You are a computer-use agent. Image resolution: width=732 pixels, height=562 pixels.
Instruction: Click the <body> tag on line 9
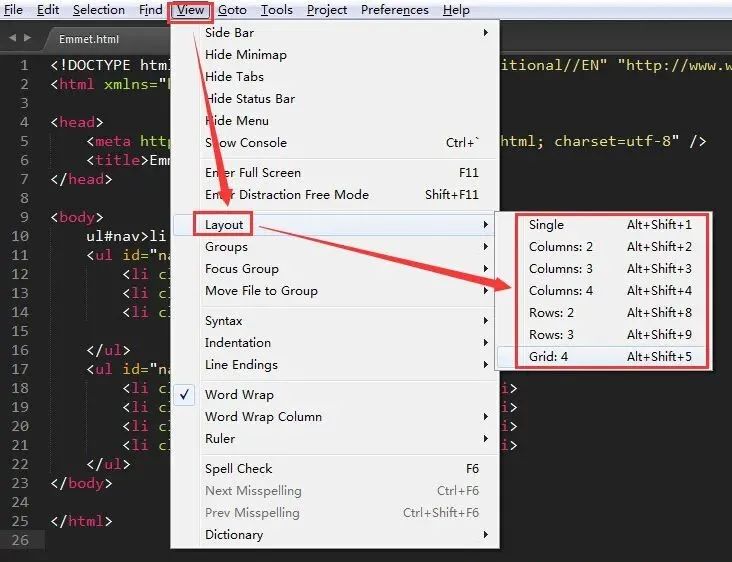pyautogui.click(x=77, y=218)
